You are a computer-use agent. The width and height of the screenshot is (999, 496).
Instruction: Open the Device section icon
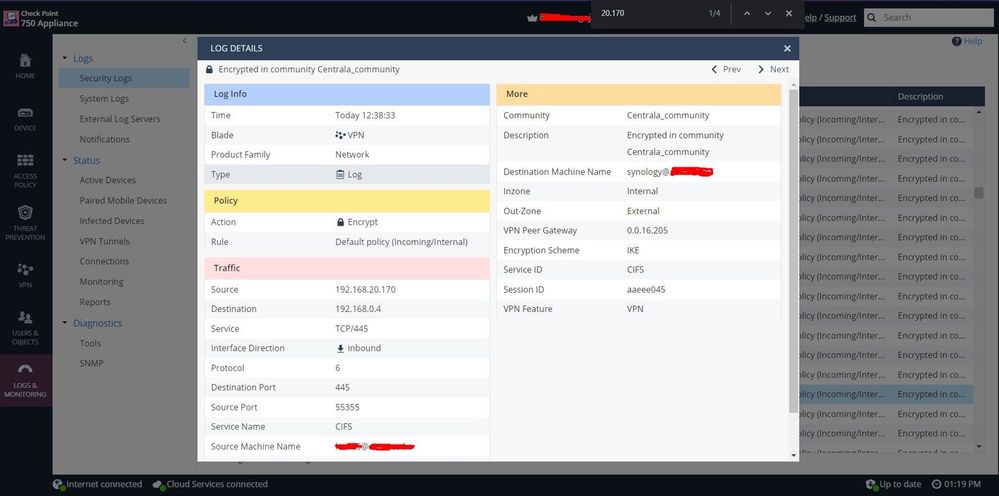25,118
